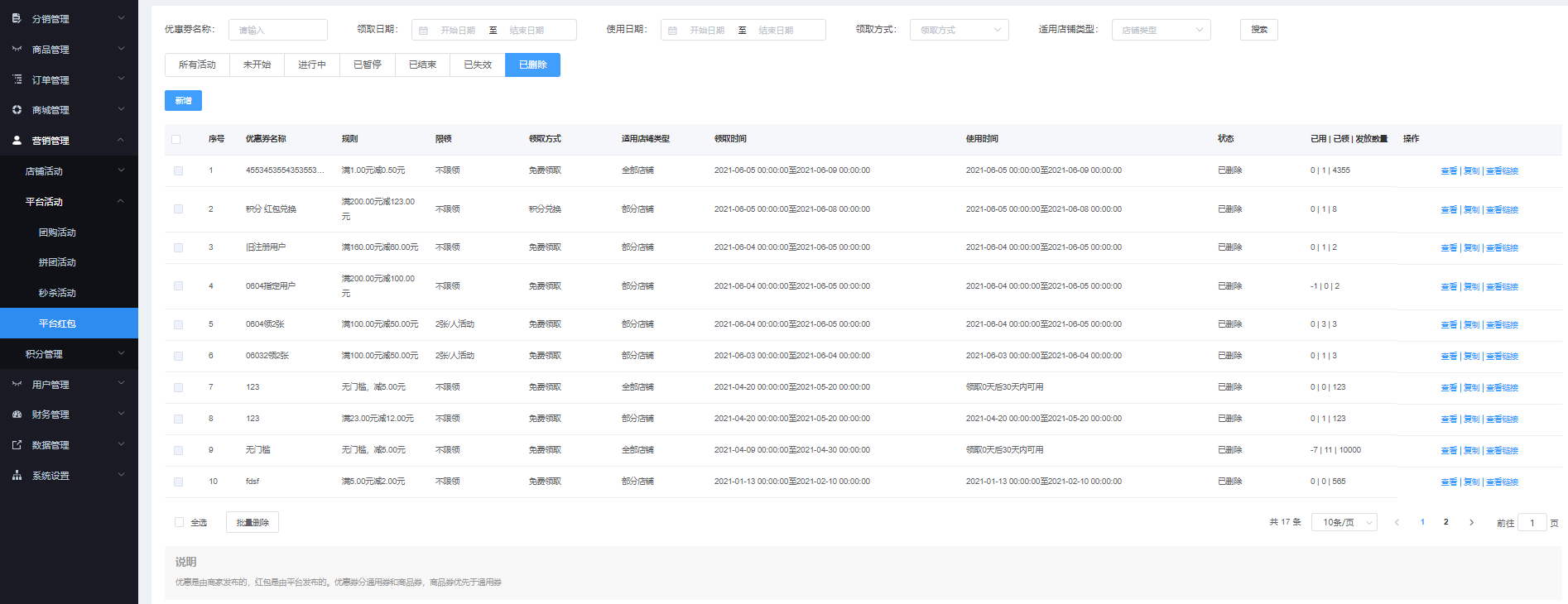Click the 商品管理 sidebar icon

(x=17, y=49)
